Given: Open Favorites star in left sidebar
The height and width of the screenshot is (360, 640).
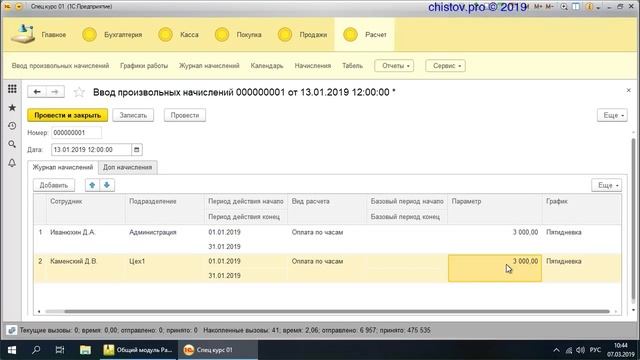Looking at the screenshot, I should click(12, 108).
